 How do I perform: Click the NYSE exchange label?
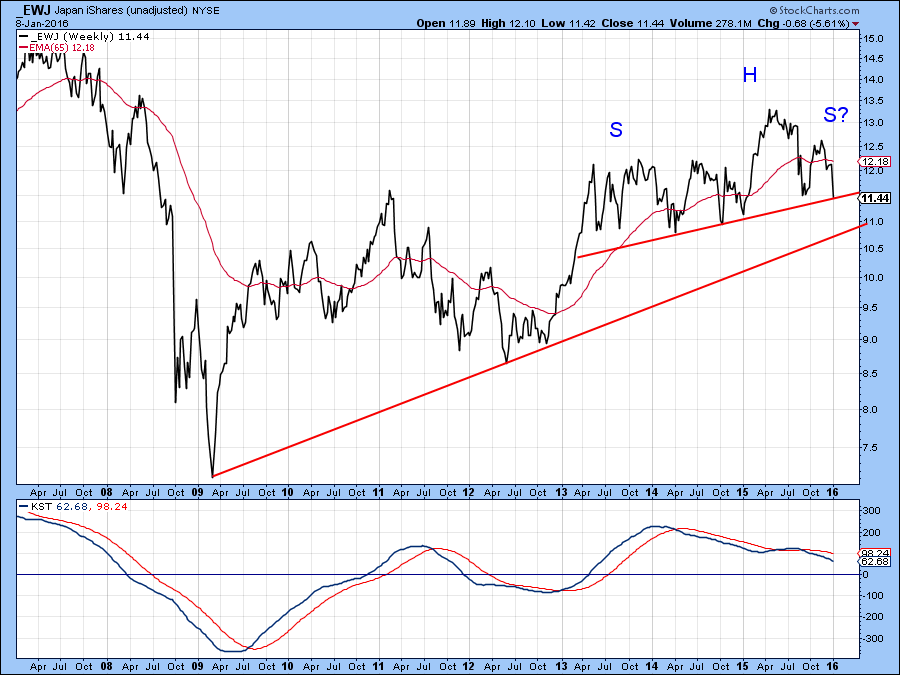(205, 10)
